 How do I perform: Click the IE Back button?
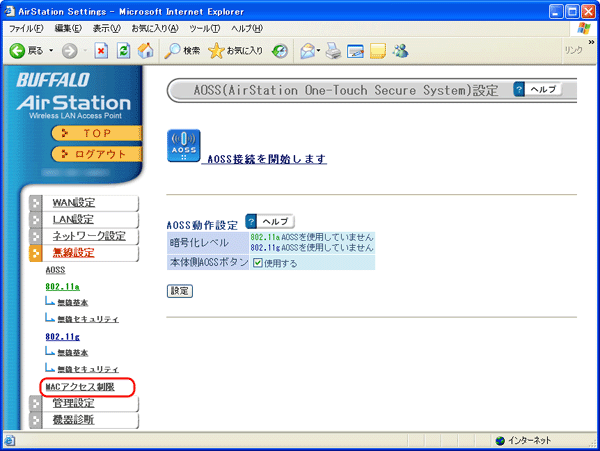click(26, 50)
